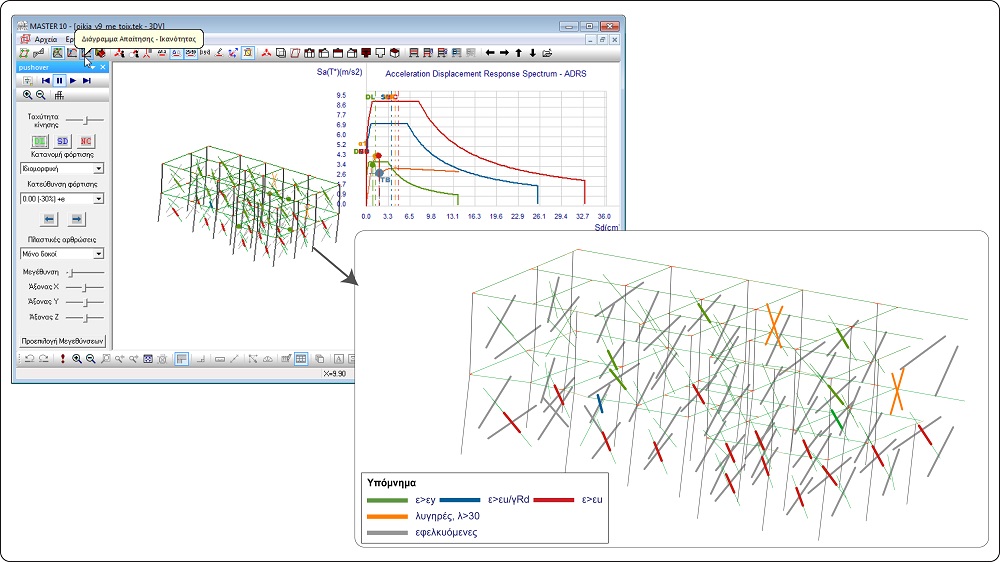Click the up arrow in top toolbar
Viewport: 1000px width, 562px height.
pyautogui.click(x=518, y=53)
